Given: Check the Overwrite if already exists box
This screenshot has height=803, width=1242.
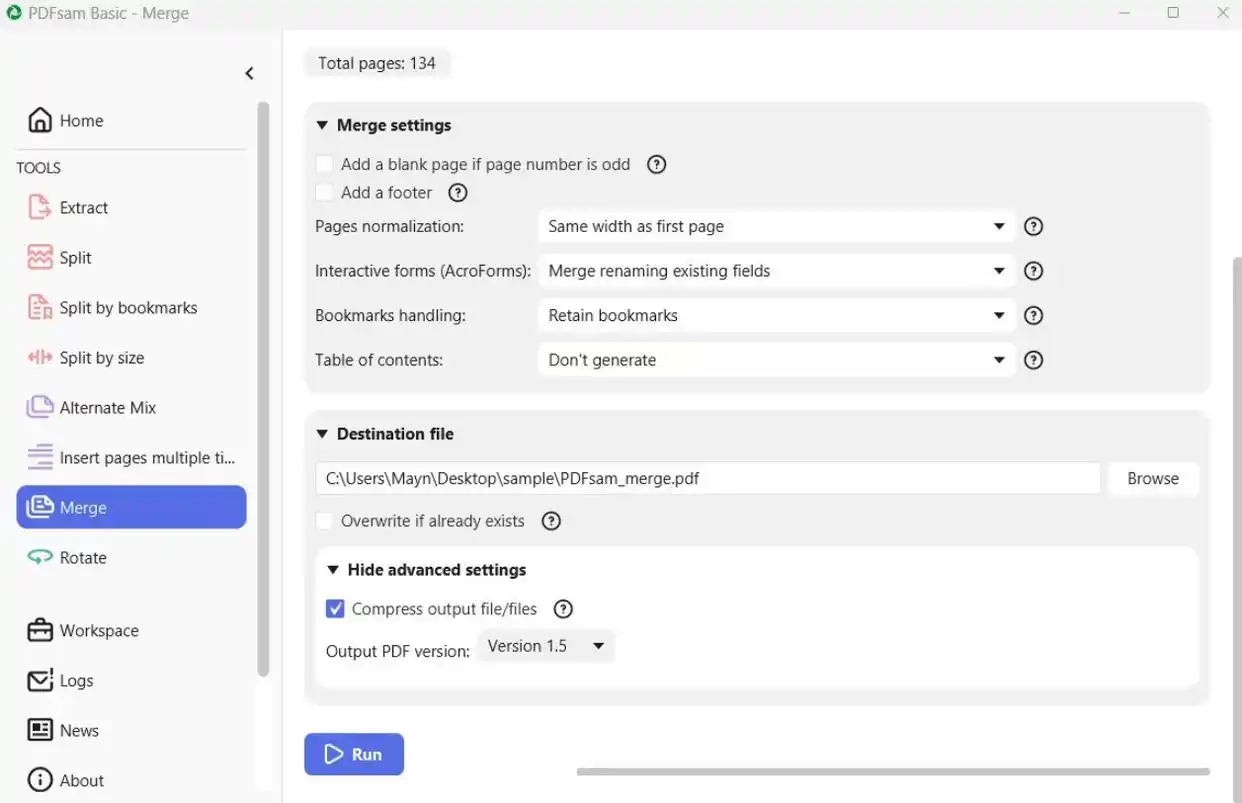Looking at the screenshot, I should click(324, 521).
